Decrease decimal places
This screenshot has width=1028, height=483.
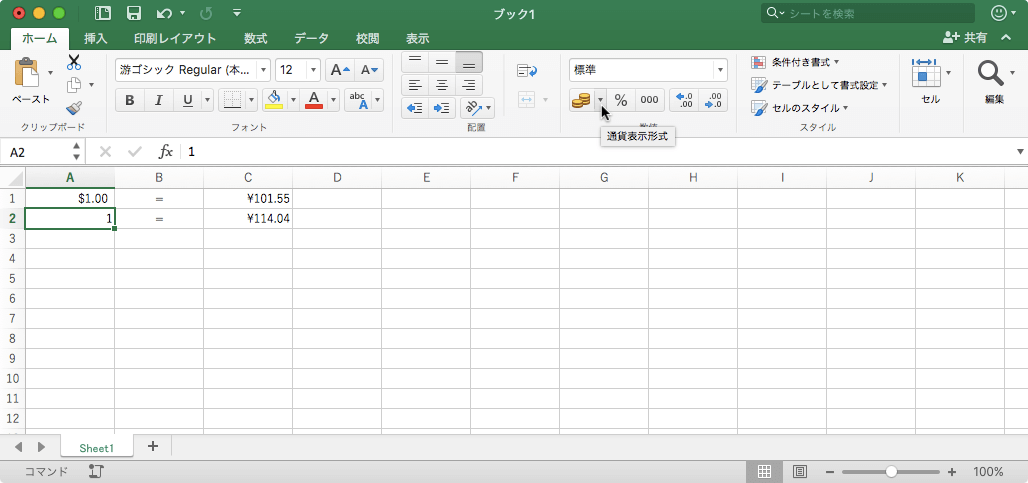(713, 100)
